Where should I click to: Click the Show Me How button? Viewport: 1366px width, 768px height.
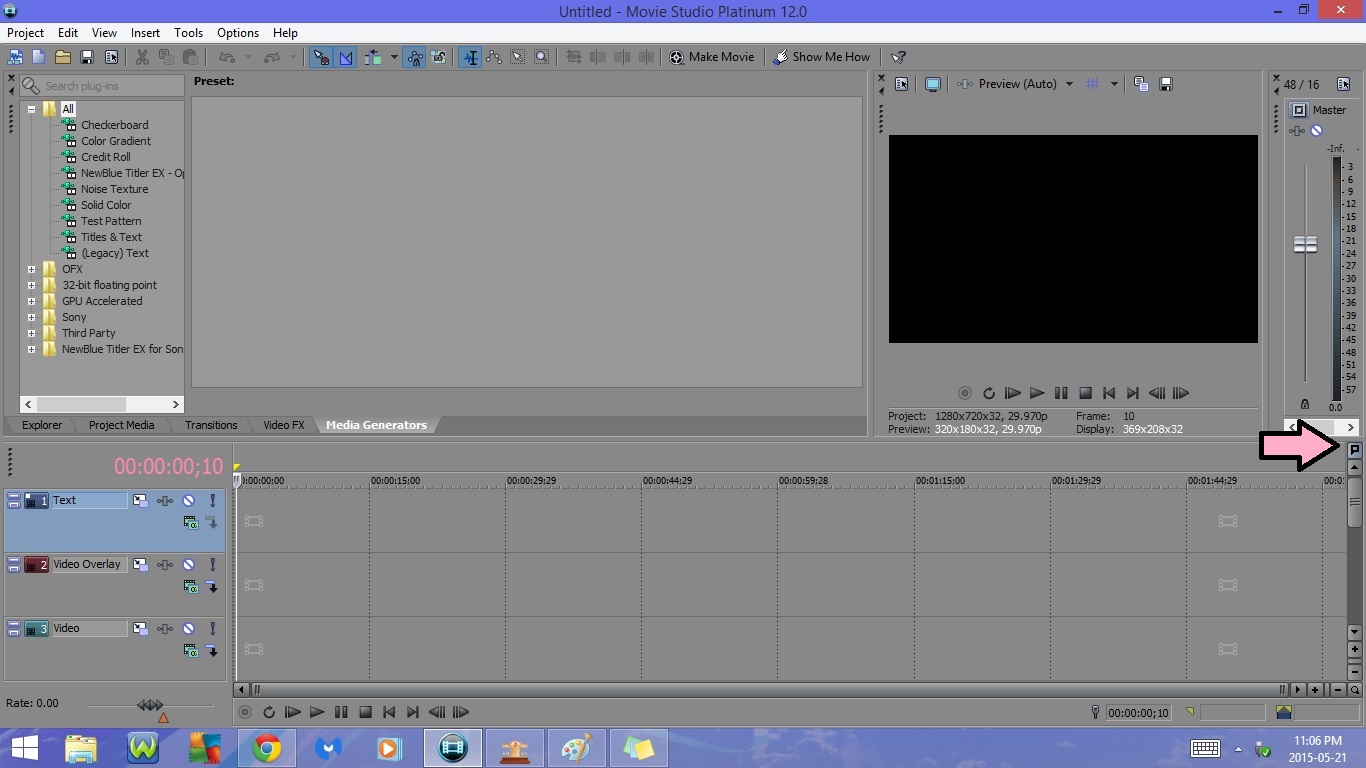click(x=821, y=57)
